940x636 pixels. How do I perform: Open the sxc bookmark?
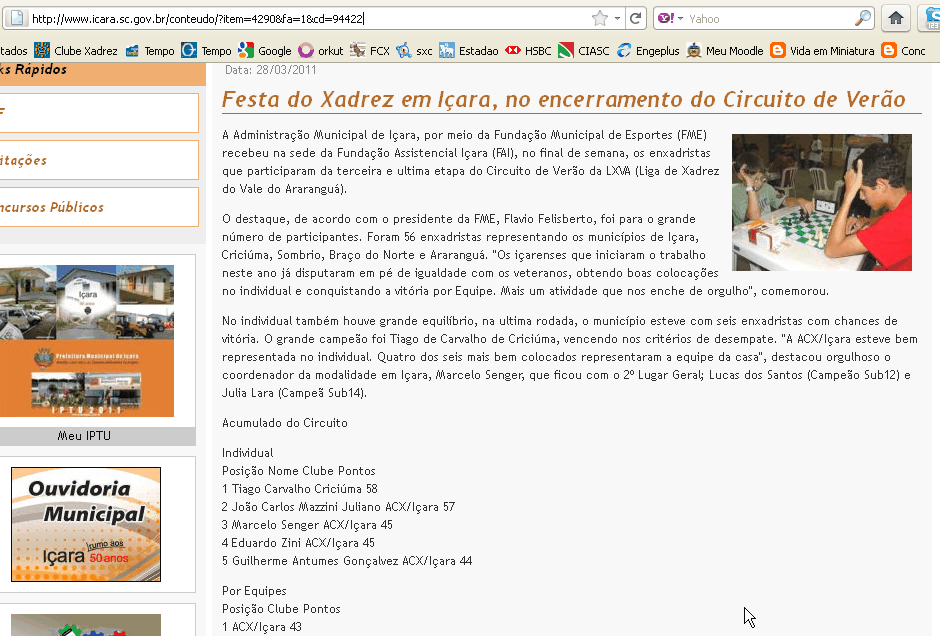pos(414,50)
